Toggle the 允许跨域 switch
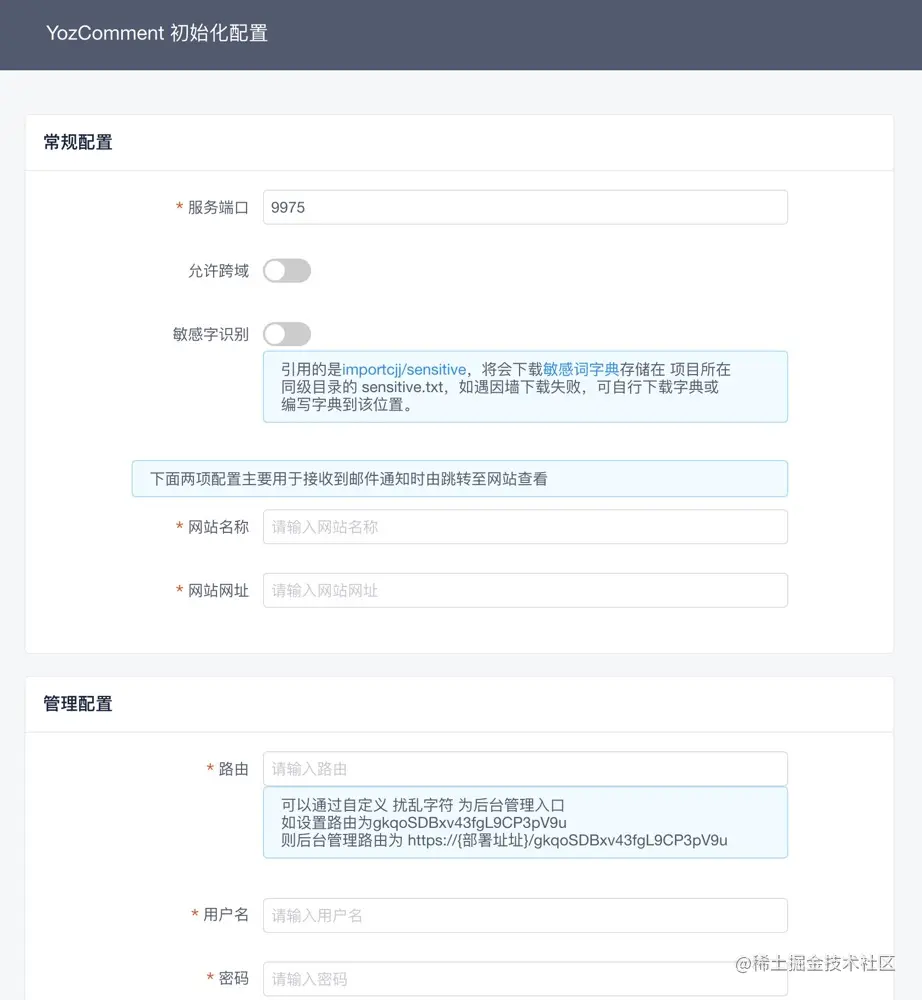The width and height of the screenshot is (922, 1000). click(x=287, y=271)
